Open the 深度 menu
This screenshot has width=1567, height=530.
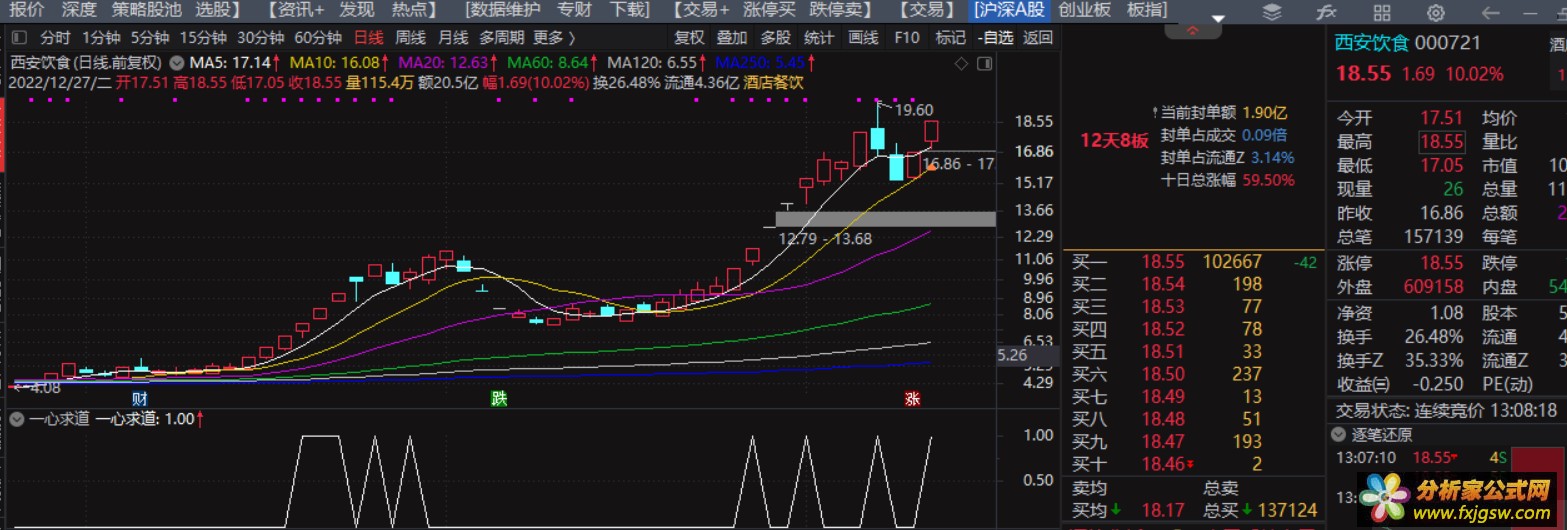point(79,10)
